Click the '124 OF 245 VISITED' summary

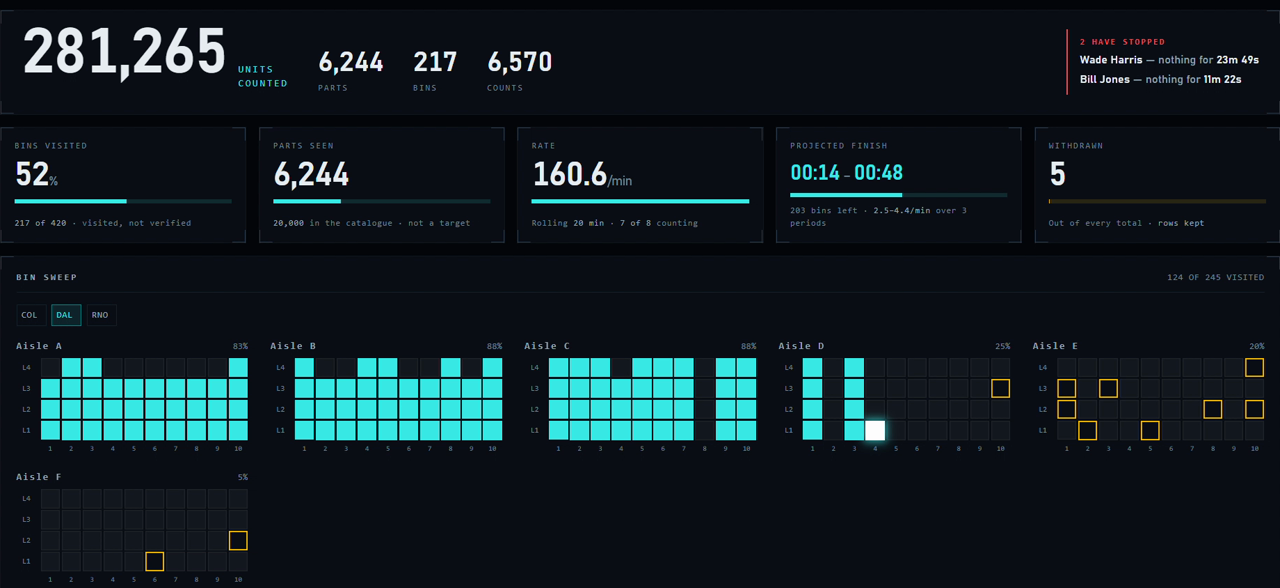1215,277
